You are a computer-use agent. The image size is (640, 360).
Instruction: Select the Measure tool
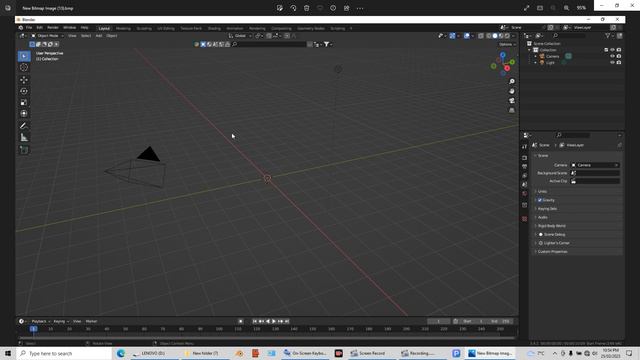(24, 138)
